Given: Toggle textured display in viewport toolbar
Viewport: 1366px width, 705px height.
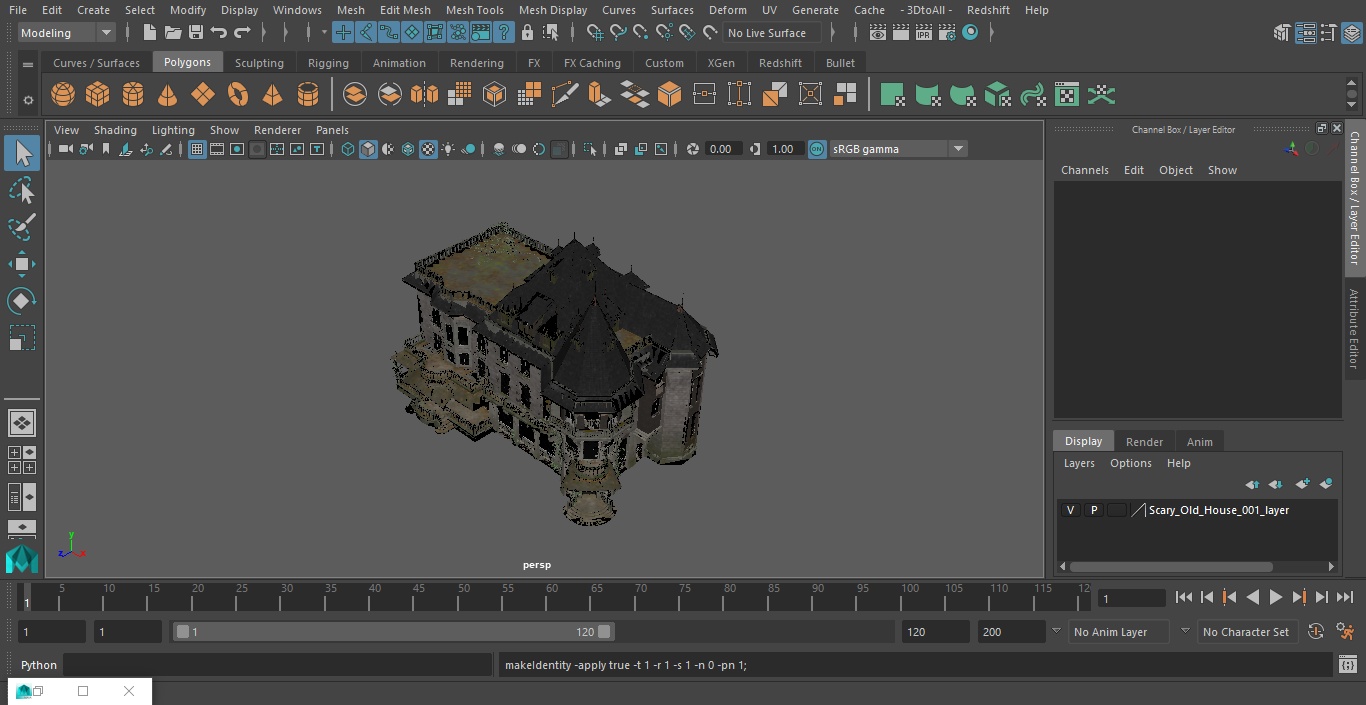Looking at the screenshot, I should 428,149.
